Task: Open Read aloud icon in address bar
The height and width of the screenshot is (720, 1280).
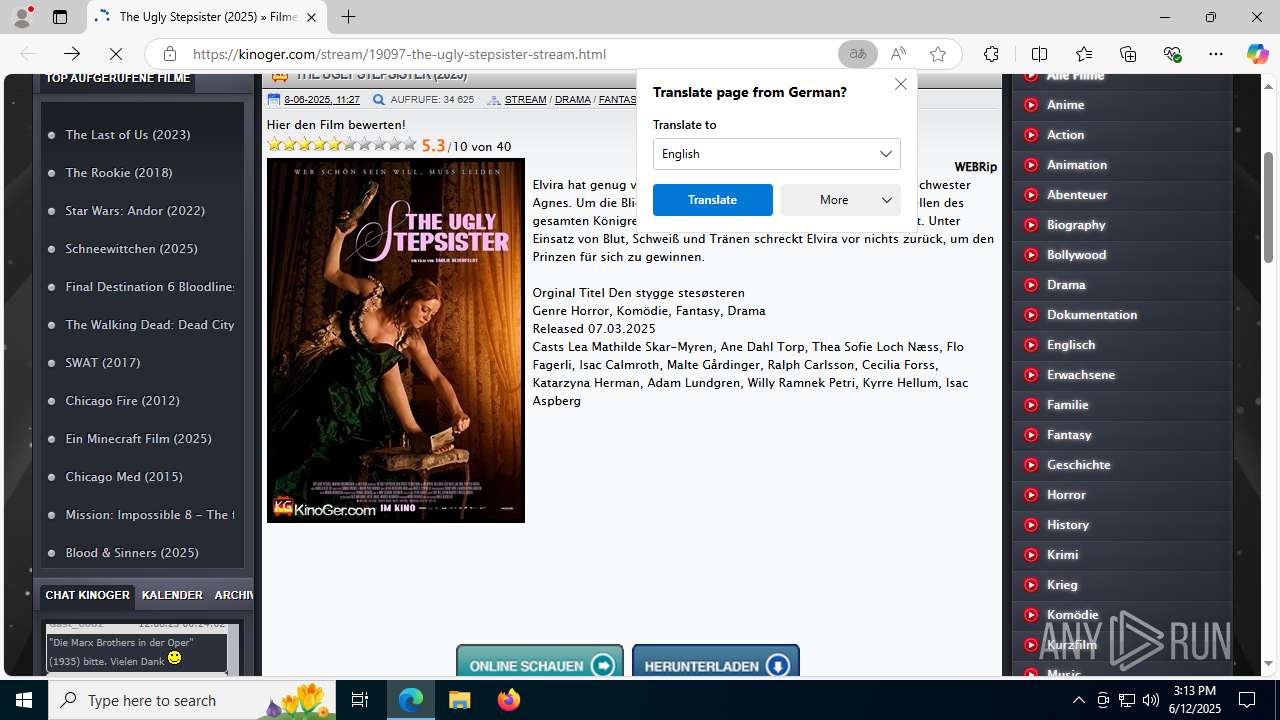Action: (898, 54)
